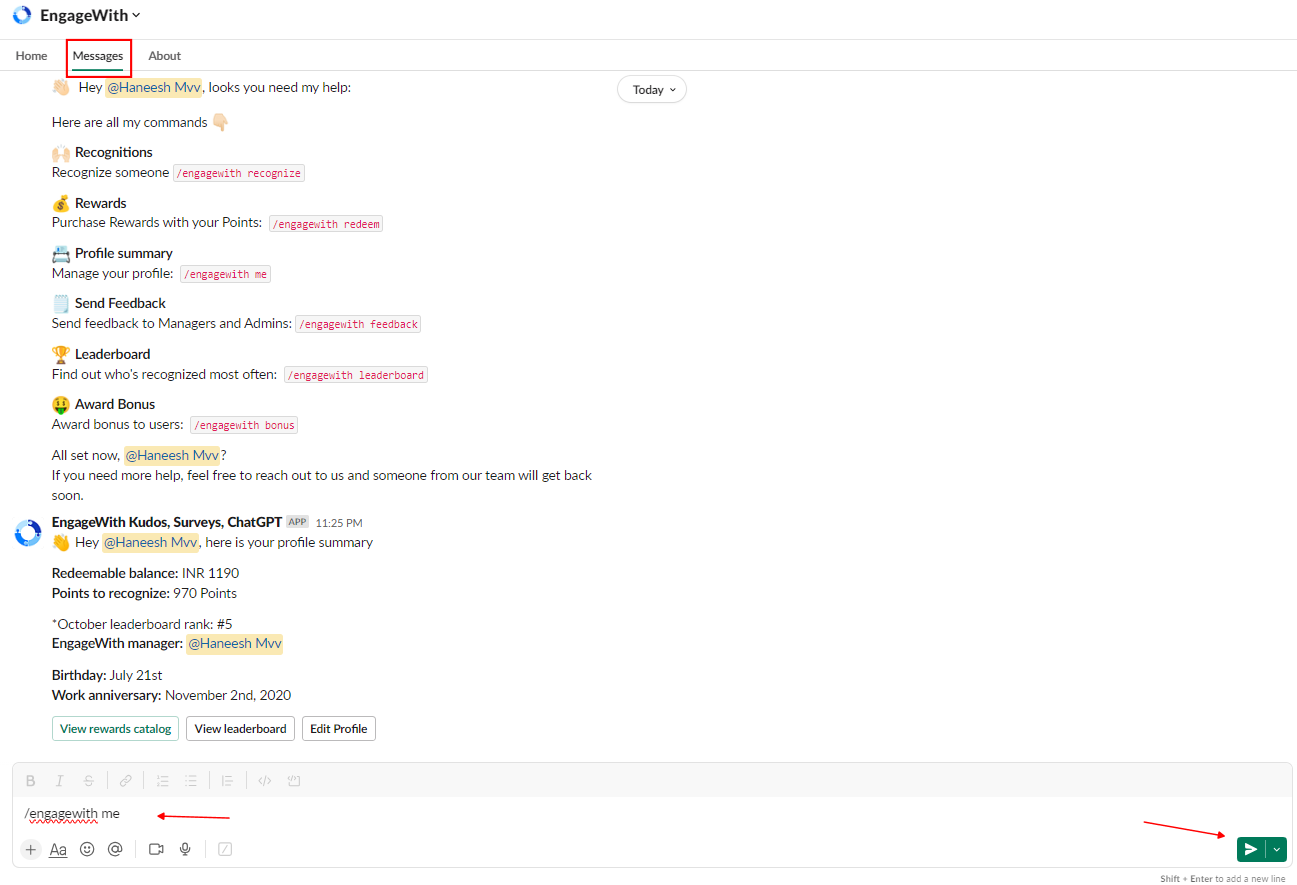Toggle strikethrough formatting in composer
This screenshot has width=1297, height=885.
(89, 781)
